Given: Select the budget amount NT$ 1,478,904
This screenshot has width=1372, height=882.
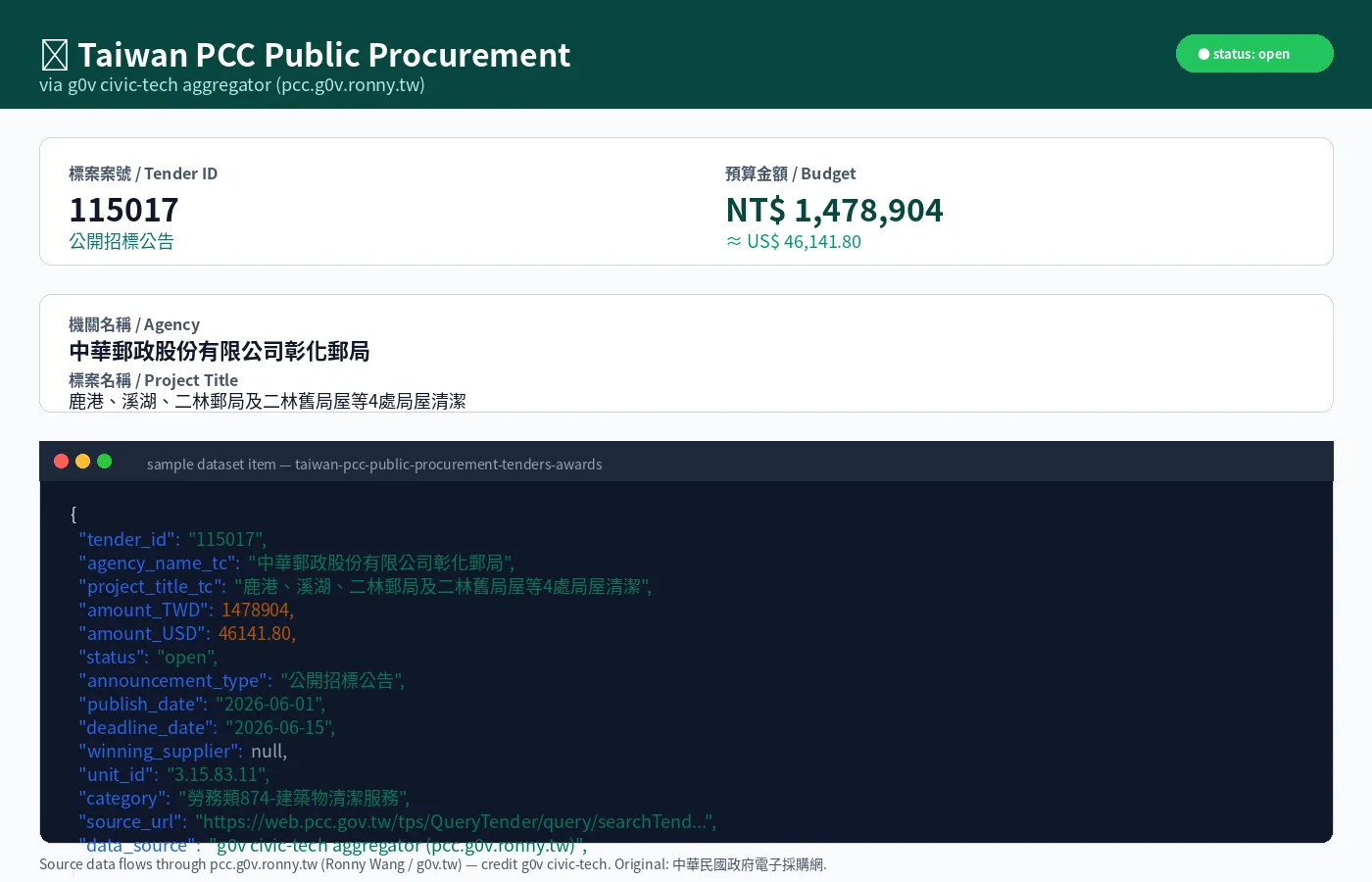Looking at the screenshot, I should click(x=834, y=210).
